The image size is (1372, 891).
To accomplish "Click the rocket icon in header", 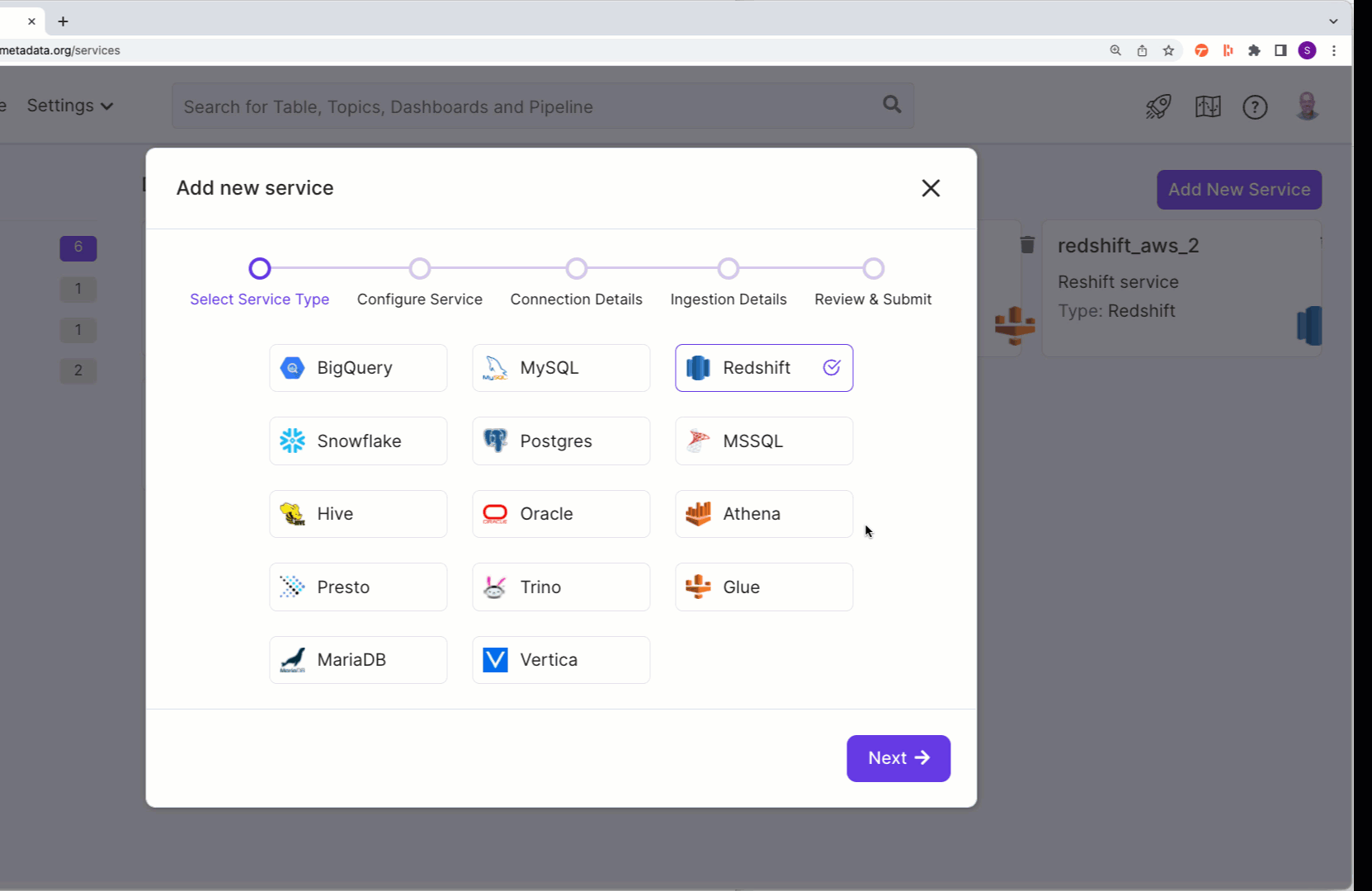I will [1158, 106].
